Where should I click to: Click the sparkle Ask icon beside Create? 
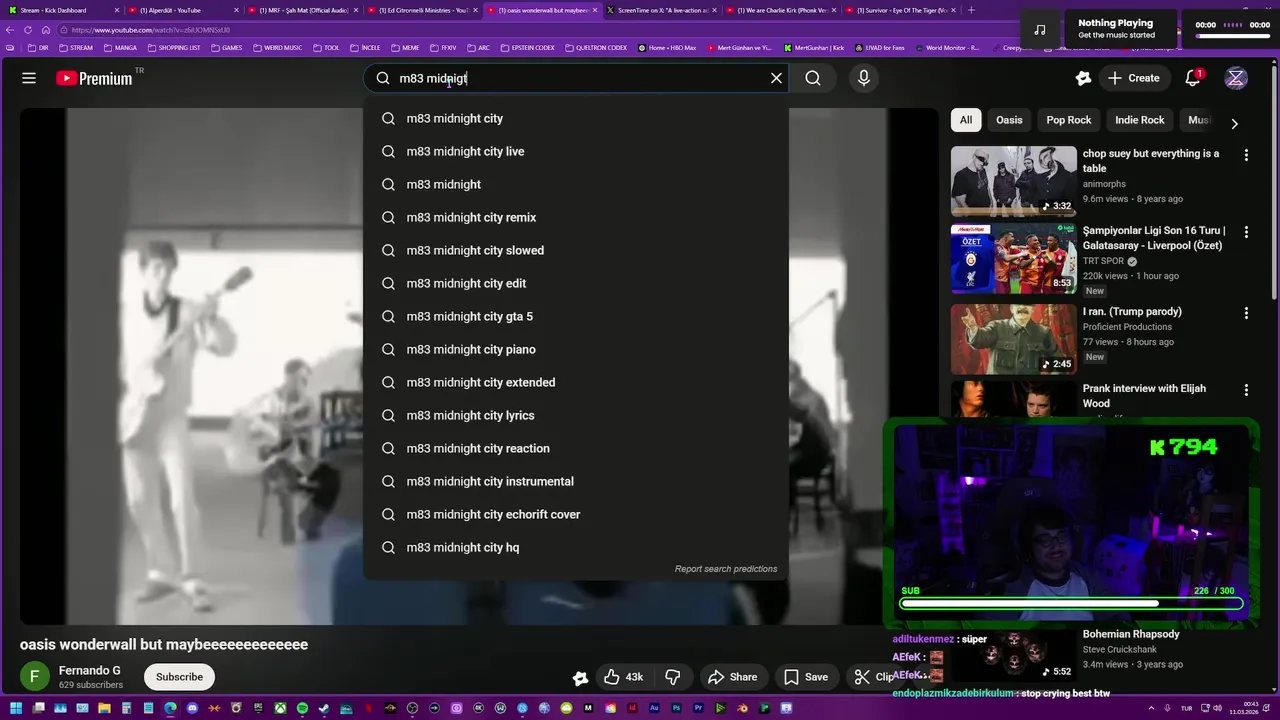tap(1083, 78)
